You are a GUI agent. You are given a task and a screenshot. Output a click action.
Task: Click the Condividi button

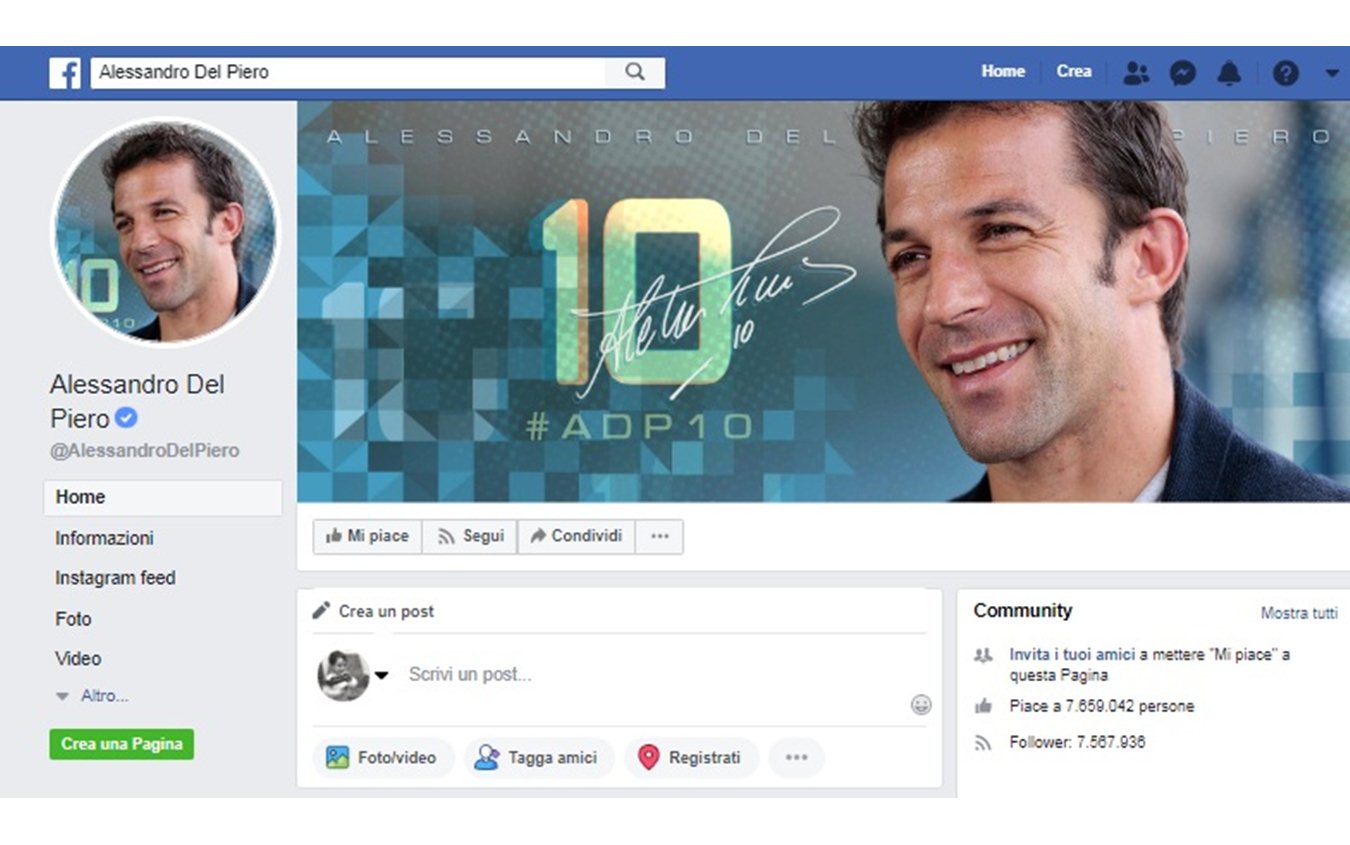576,536
